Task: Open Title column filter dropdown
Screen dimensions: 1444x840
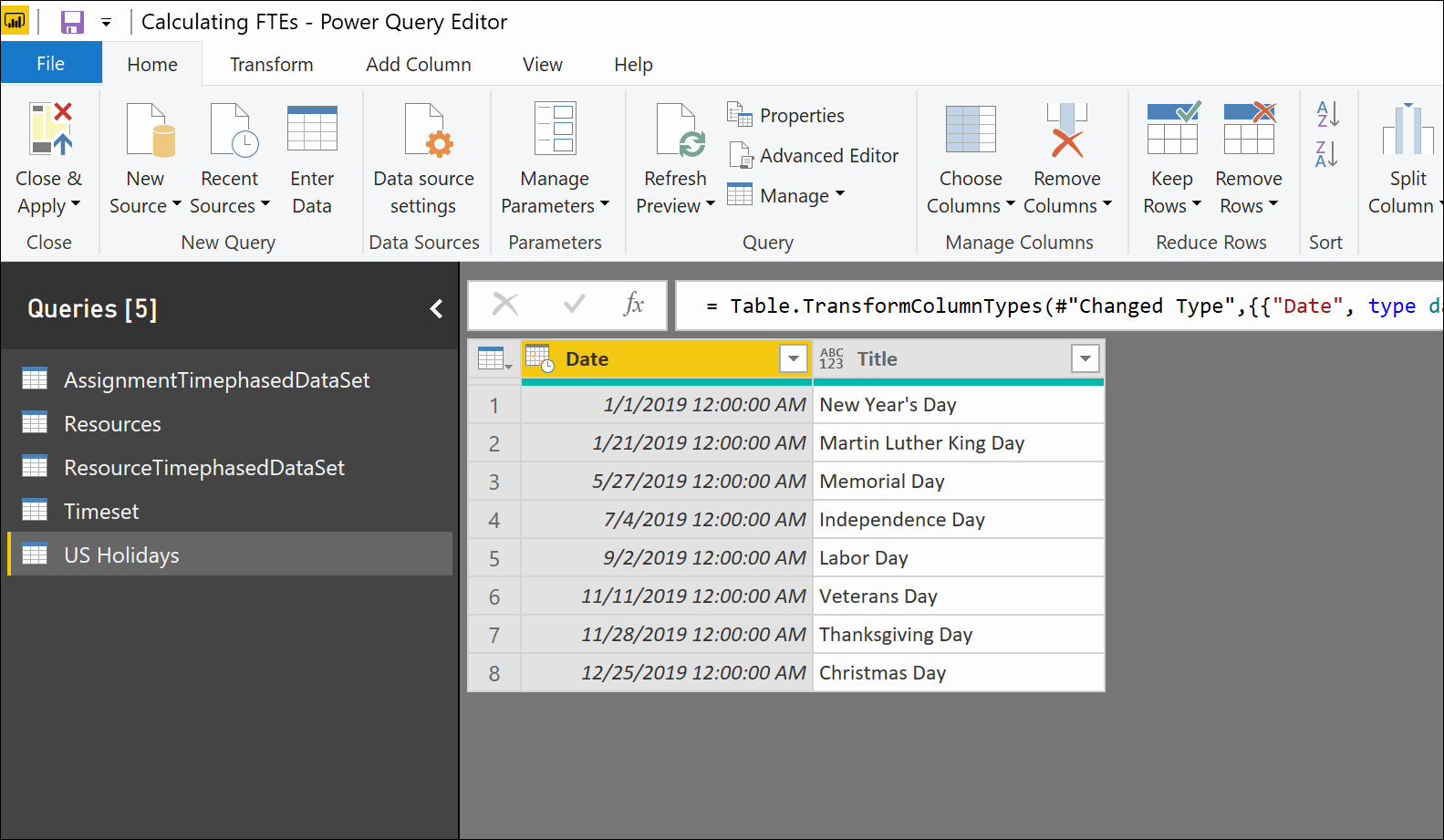Action: (x=1086, y=358)
